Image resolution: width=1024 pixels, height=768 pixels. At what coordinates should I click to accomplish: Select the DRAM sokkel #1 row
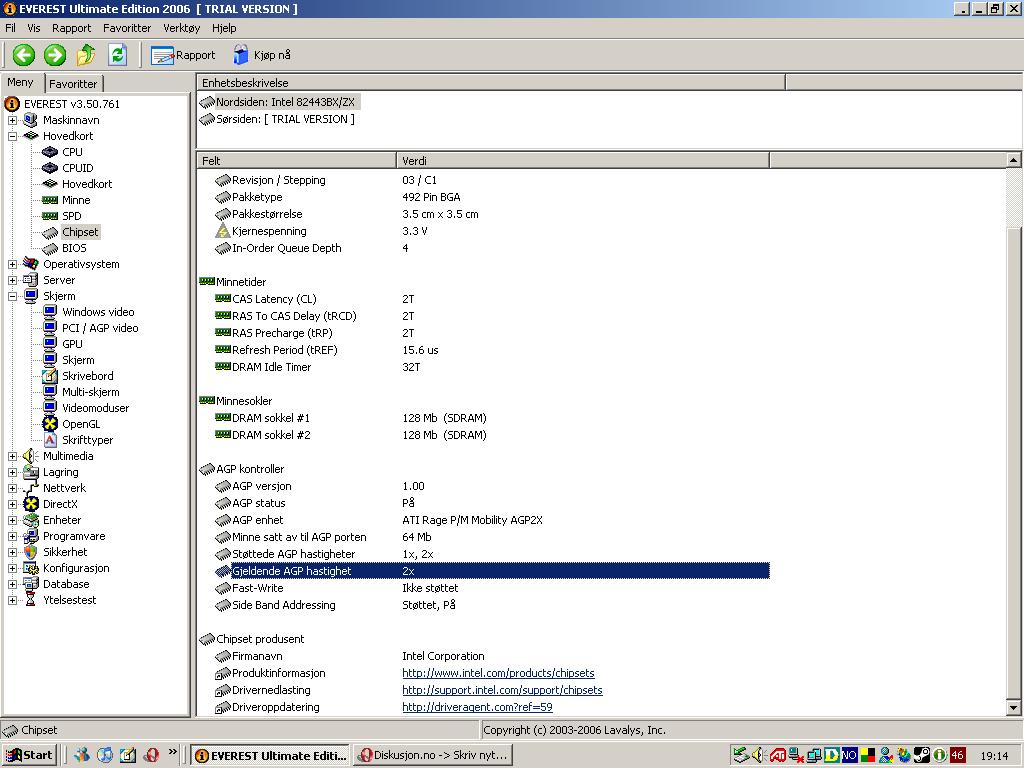tap(483, 418)
